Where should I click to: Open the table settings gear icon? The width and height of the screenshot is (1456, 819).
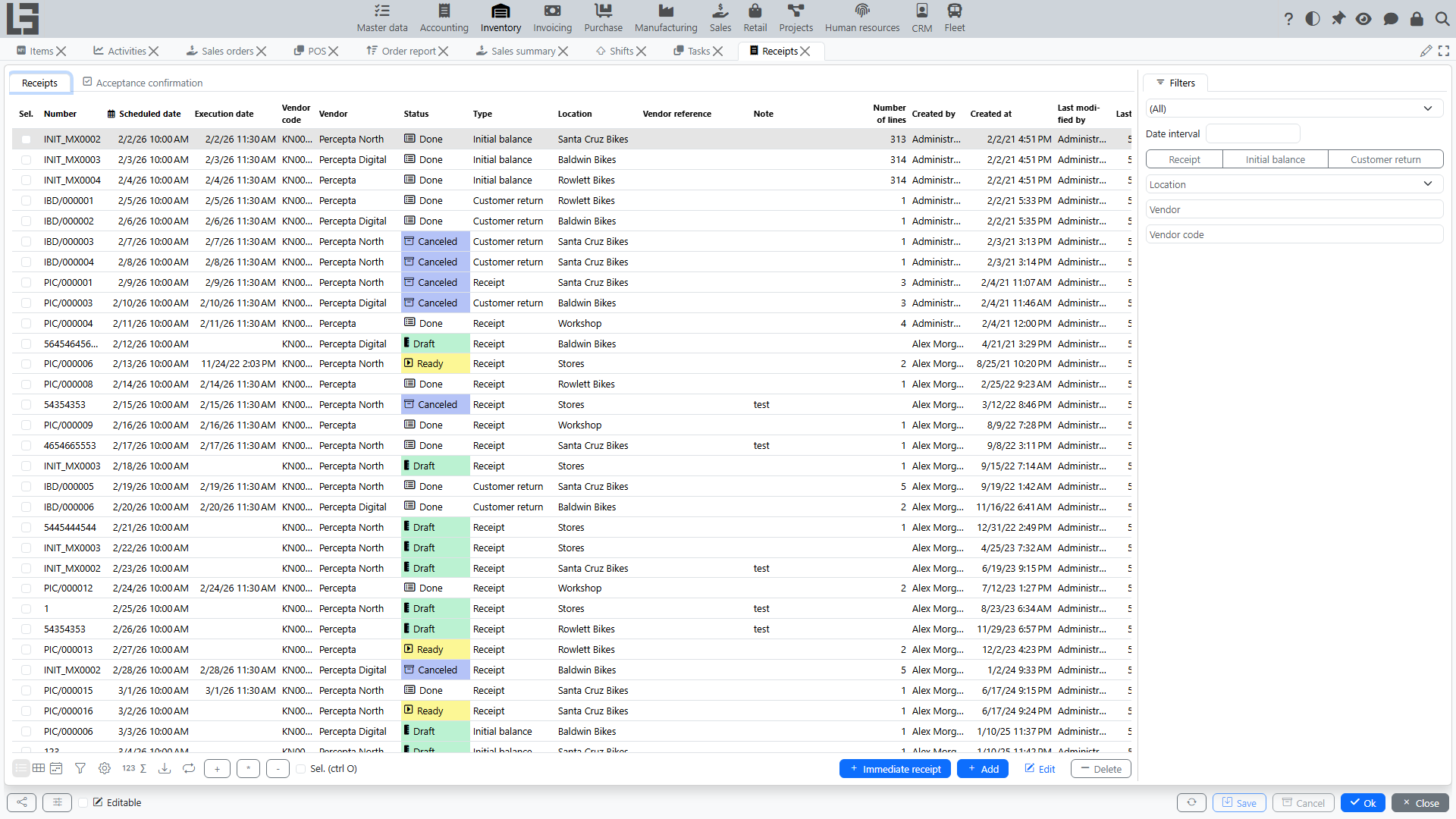pyautogui.click(x=105, y=768)
